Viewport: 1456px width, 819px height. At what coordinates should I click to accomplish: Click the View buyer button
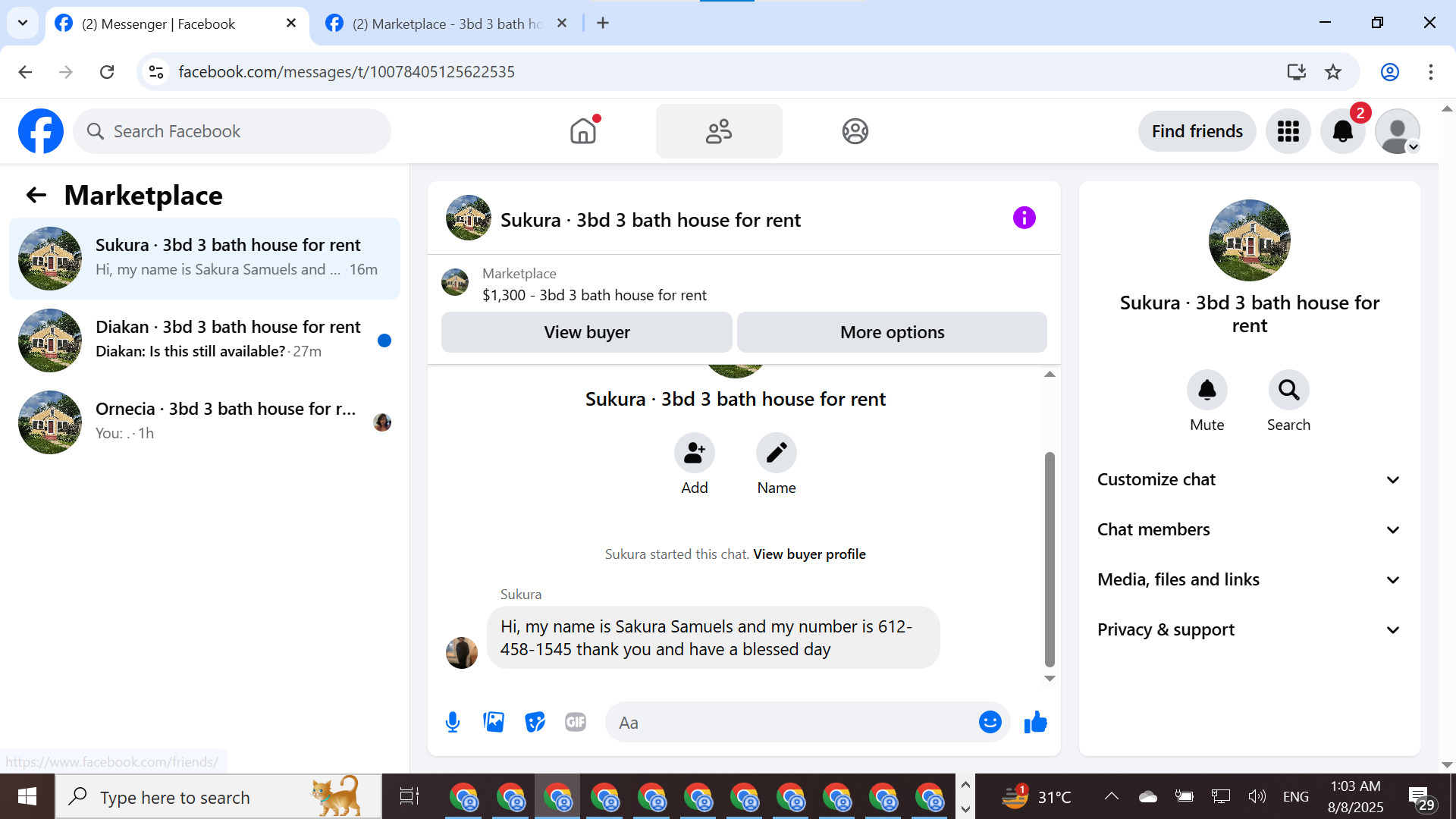(586, 332)
